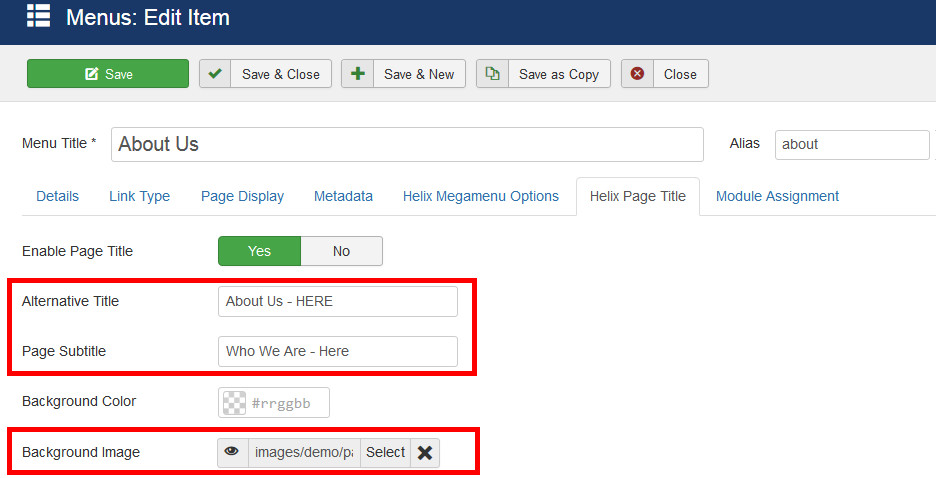Click the green Save button
This screenshot has height=478, width=936.
[108, 74]
